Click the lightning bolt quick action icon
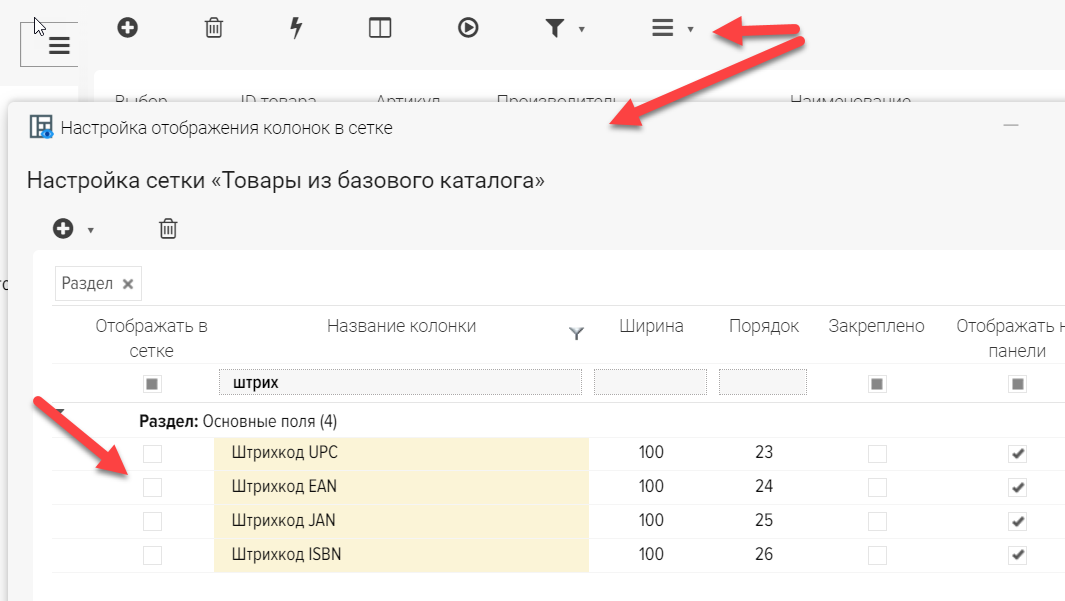The width and height of the screenshot is (1065, 601). click(x=296, y=28)
